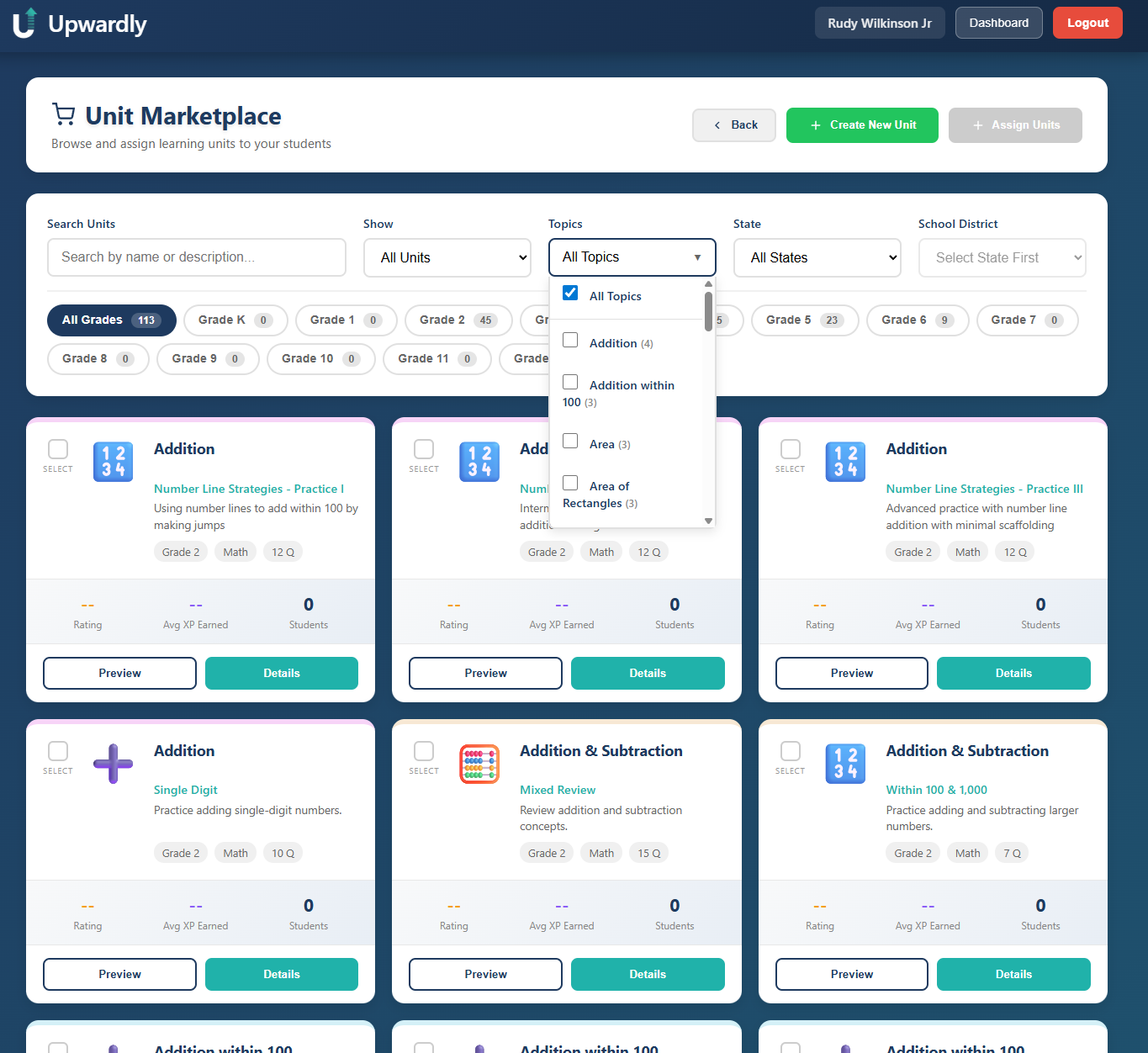
Task: Click the shopping cart icon beside Unit Marketplace
Action: (65, 113)
